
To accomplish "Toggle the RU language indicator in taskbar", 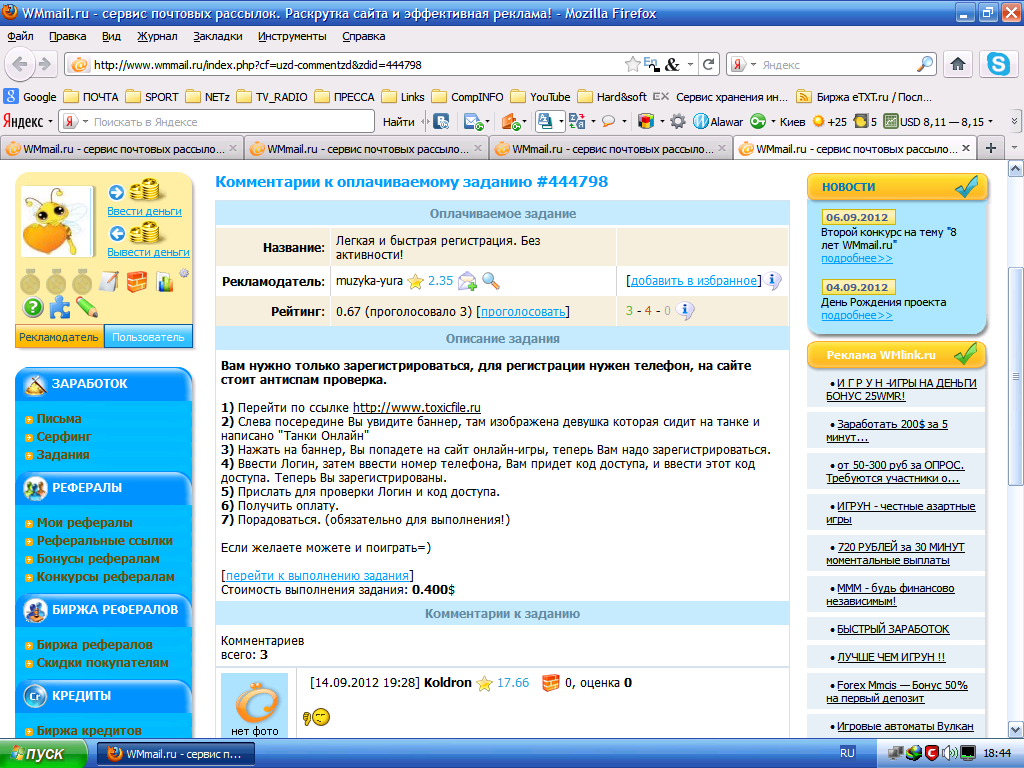I will pyautogui.click(x=847, y=753).
